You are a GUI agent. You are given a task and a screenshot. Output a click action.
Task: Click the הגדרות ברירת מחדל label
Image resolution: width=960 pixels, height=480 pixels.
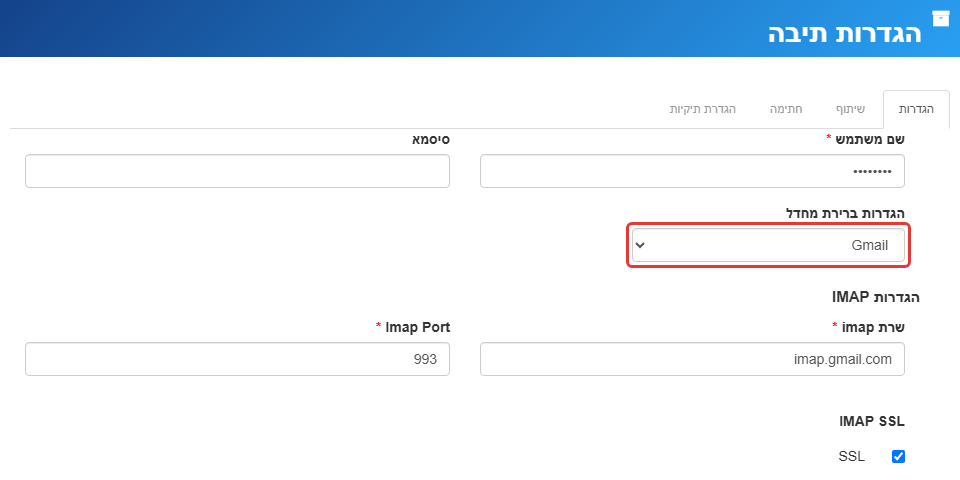(846, 213)
